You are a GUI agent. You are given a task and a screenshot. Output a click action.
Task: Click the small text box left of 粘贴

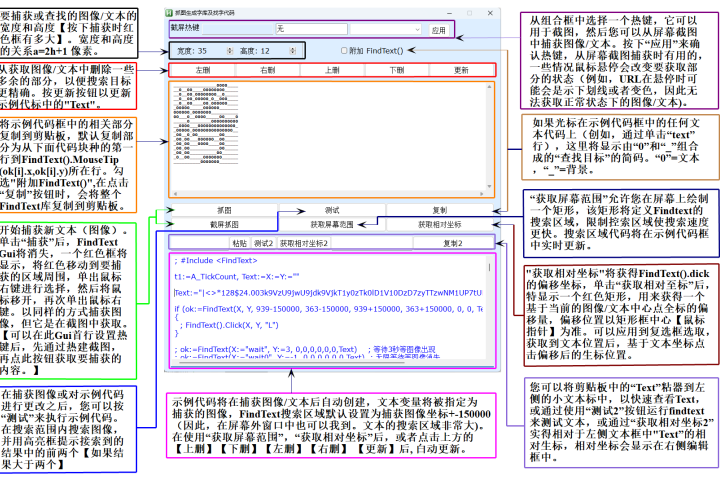point(200,243)
